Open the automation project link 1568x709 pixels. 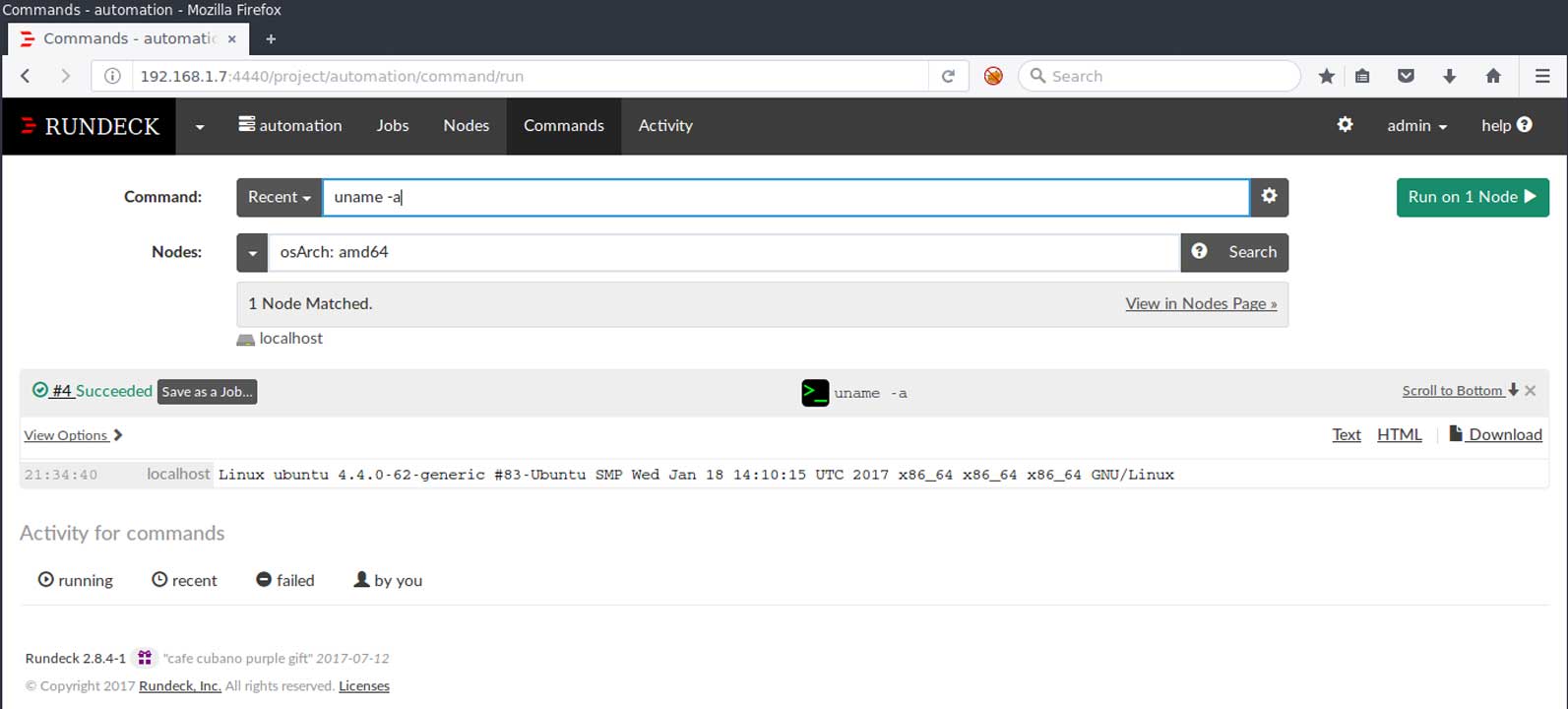coord(290,125)
